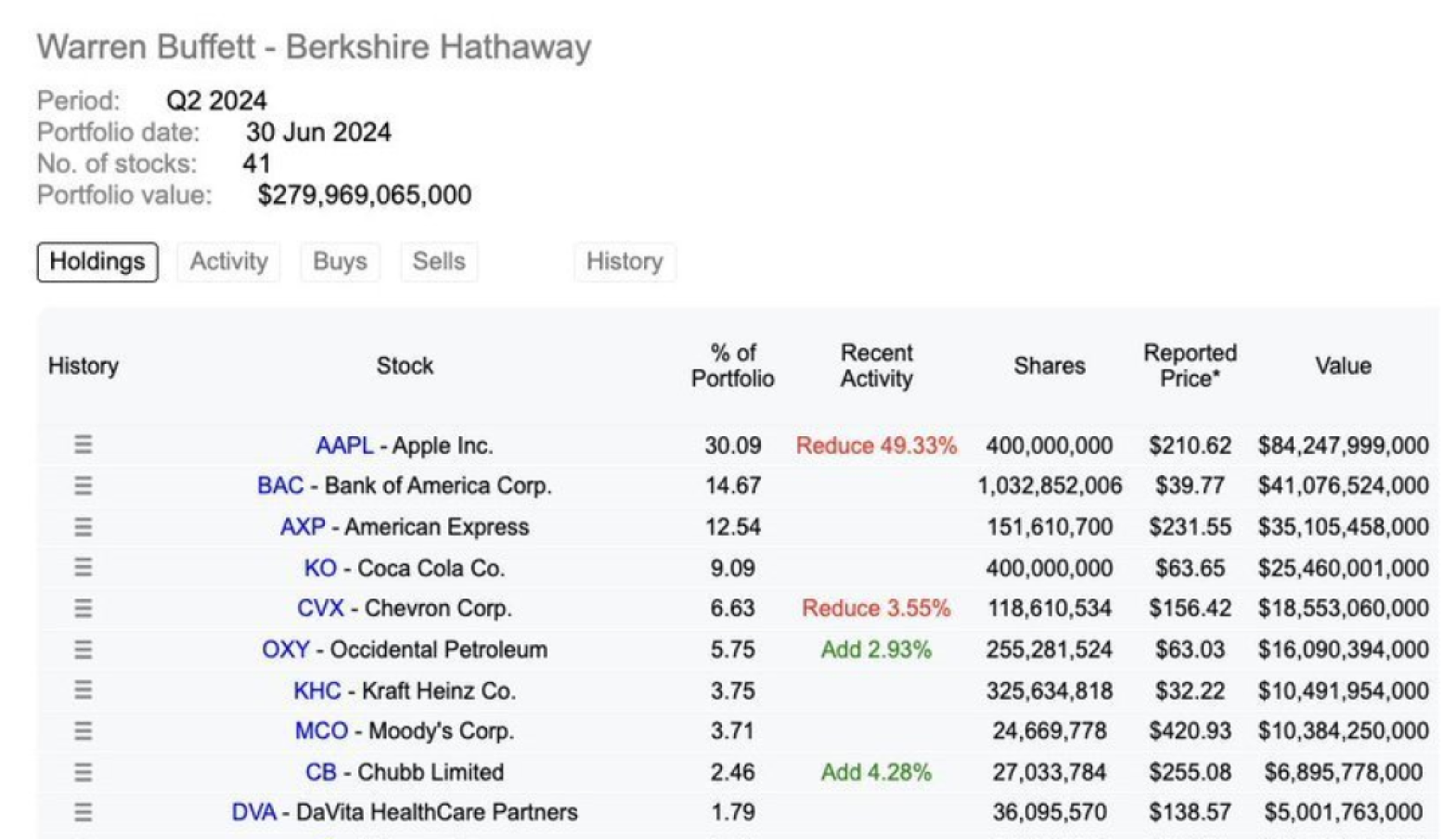Open the MCO ticker link
This screenshot has width=1456, height=839.
pos(321,730)
